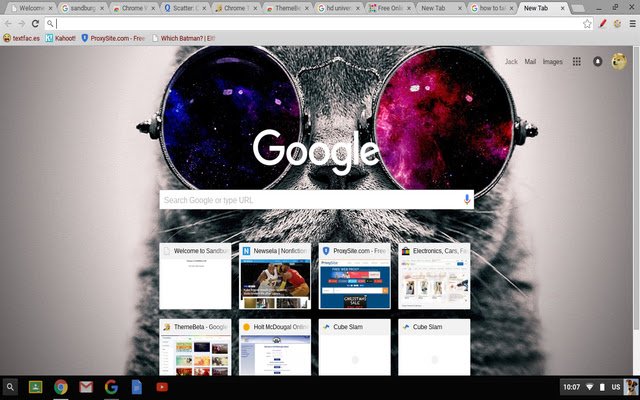
Task: Open the Google account avatar
Action: click(x=619, y=62)
